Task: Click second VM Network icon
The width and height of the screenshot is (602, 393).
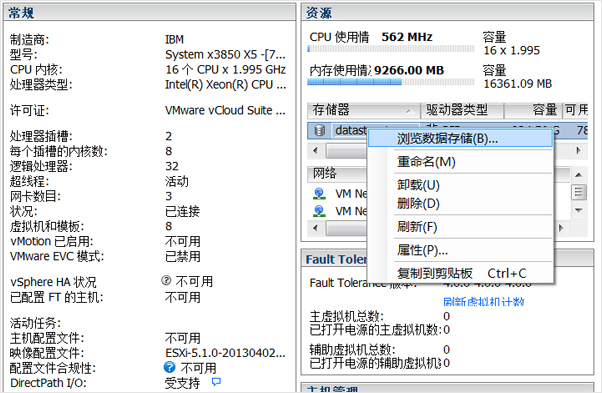Action: [319, 211]
